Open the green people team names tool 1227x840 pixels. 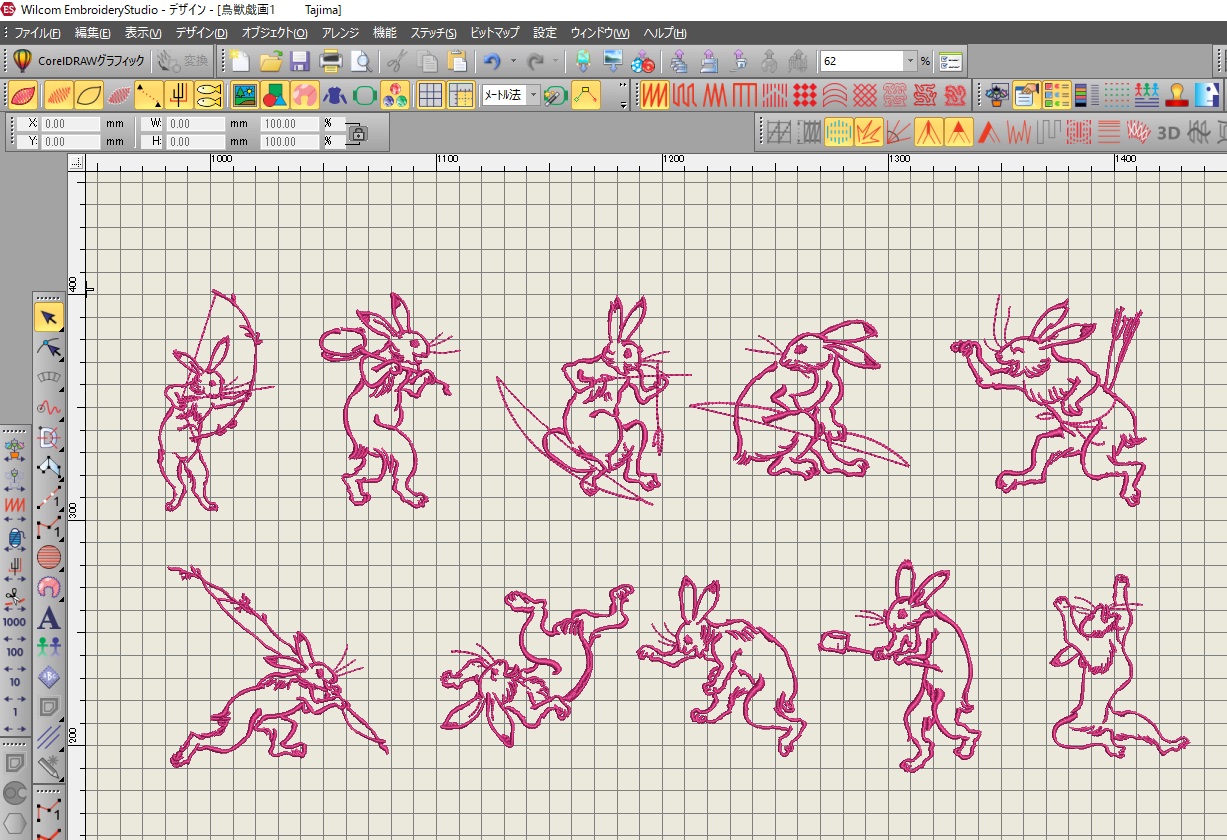(48, 647)
